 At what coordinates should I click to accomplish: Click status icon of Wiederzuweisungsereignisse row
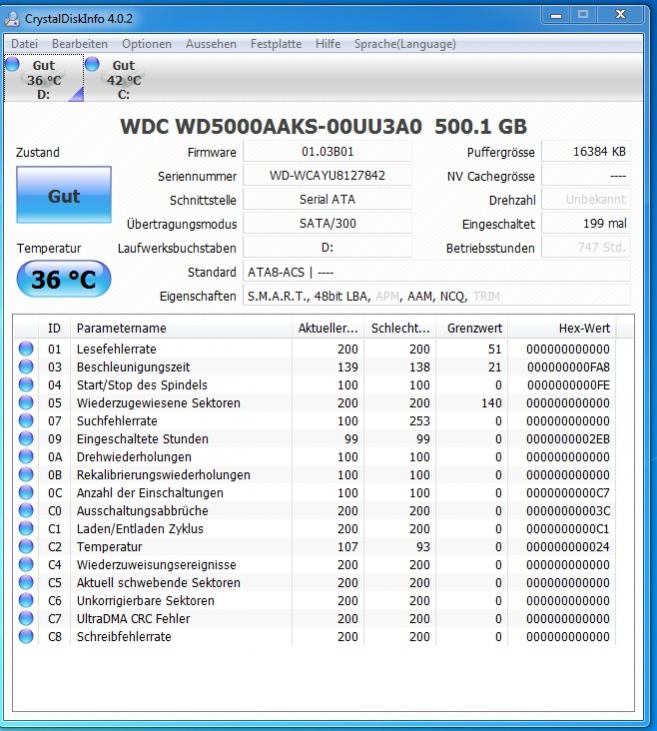pyautogui.click(x=26, y=564)
